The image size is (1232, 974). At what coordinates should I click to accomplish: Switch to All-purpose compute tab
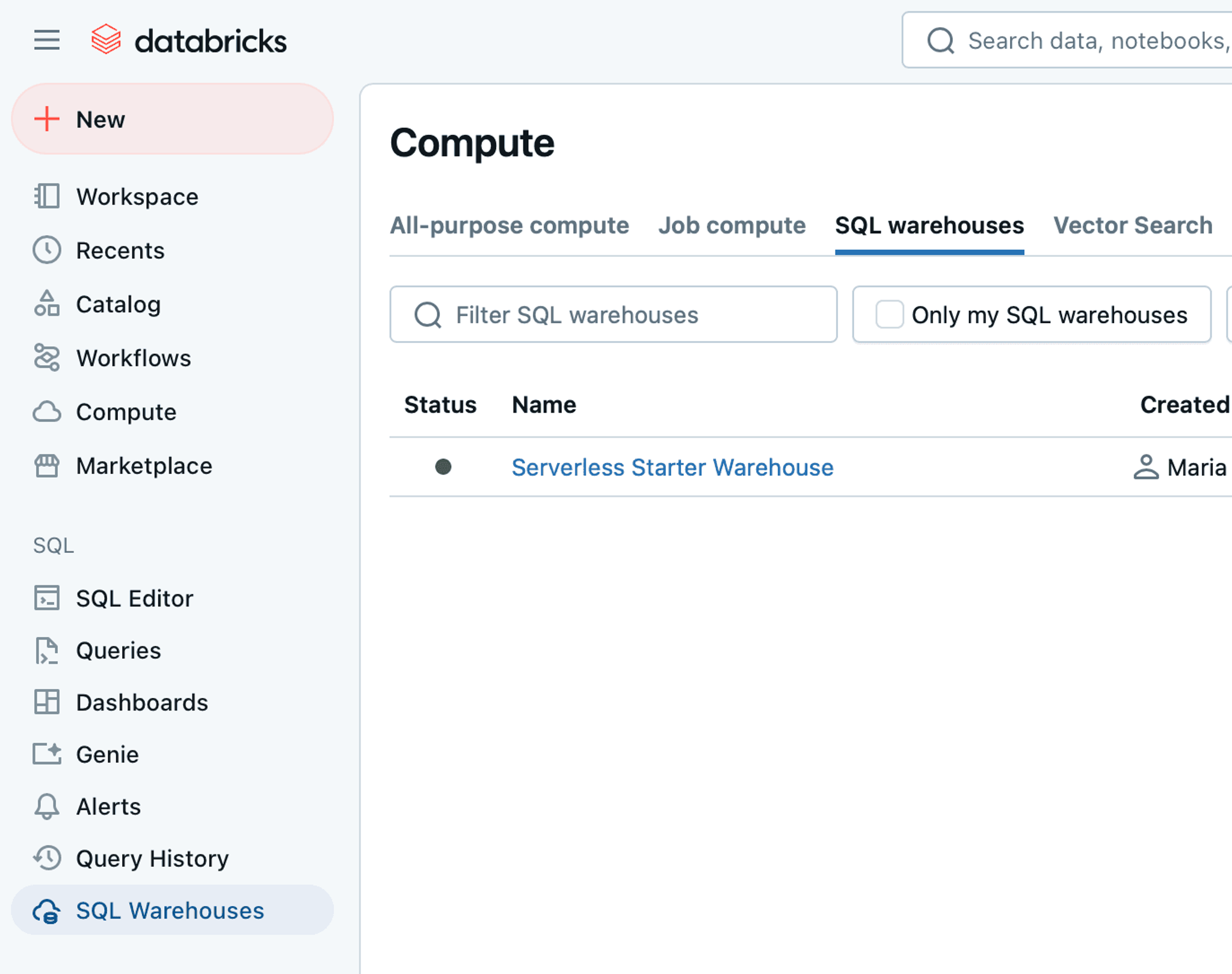tap(510, 226)
